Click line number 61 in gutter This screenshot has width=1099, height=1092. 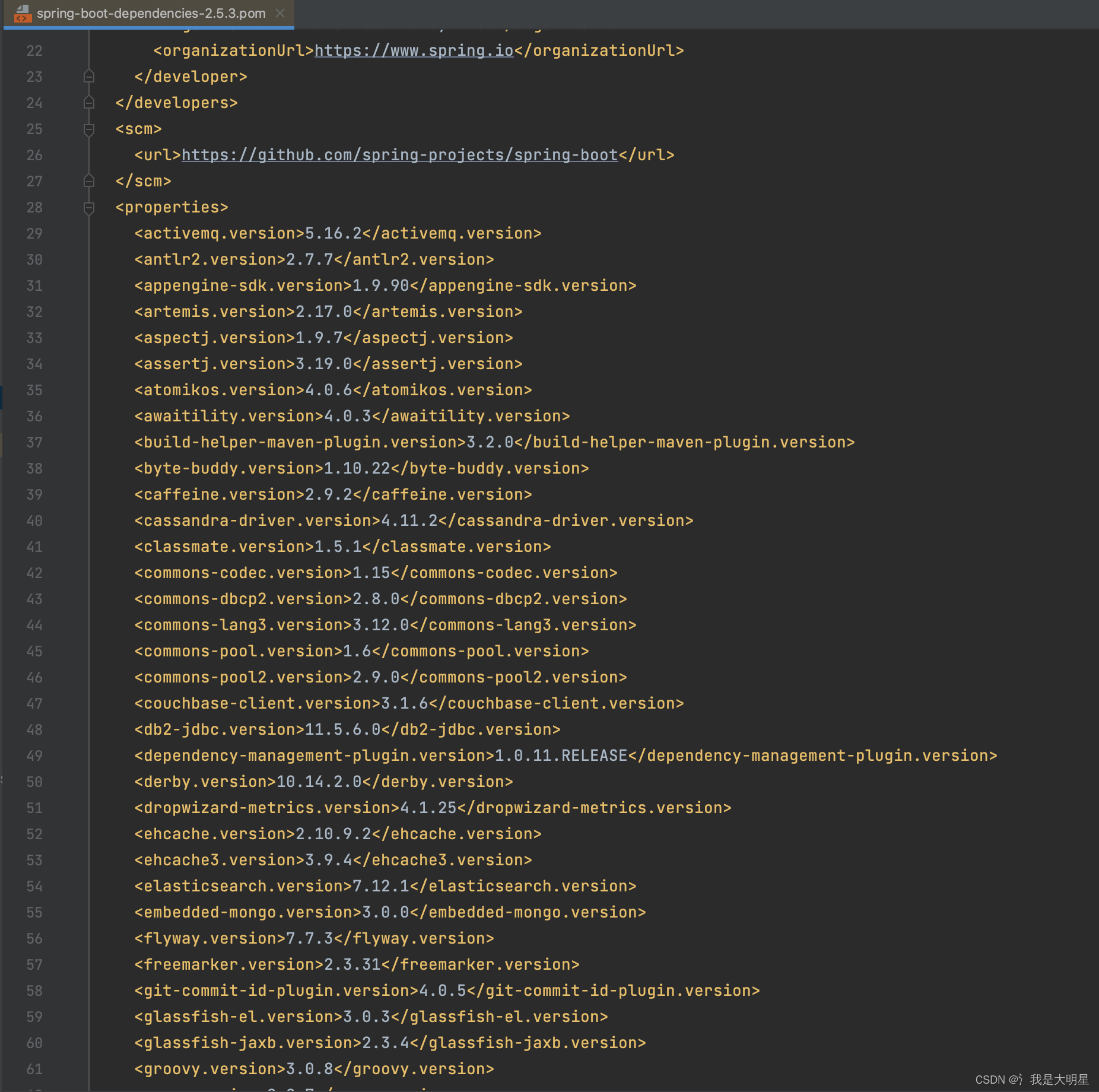point(34,1069)
